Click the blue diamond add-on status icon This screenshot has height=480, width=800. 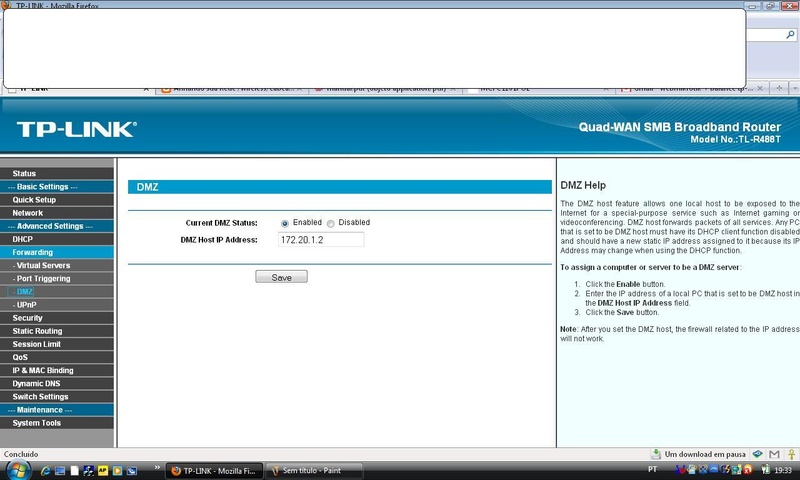758,454
